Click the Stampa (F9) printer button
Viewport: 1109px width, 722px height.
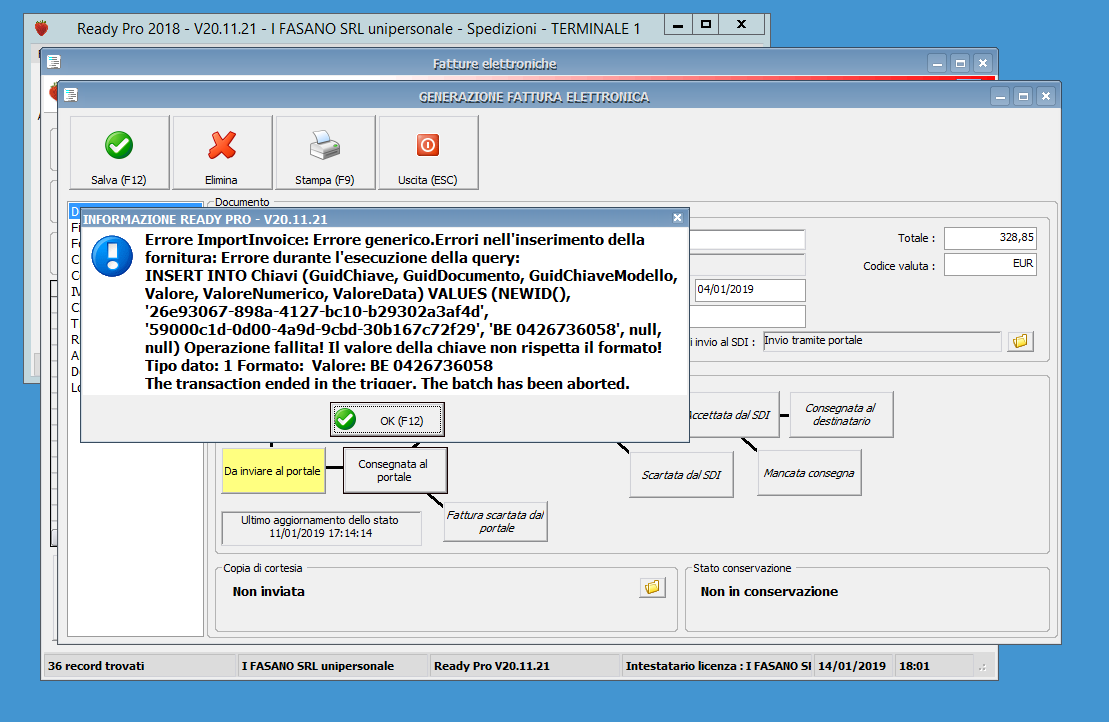[x=325, y=153]
